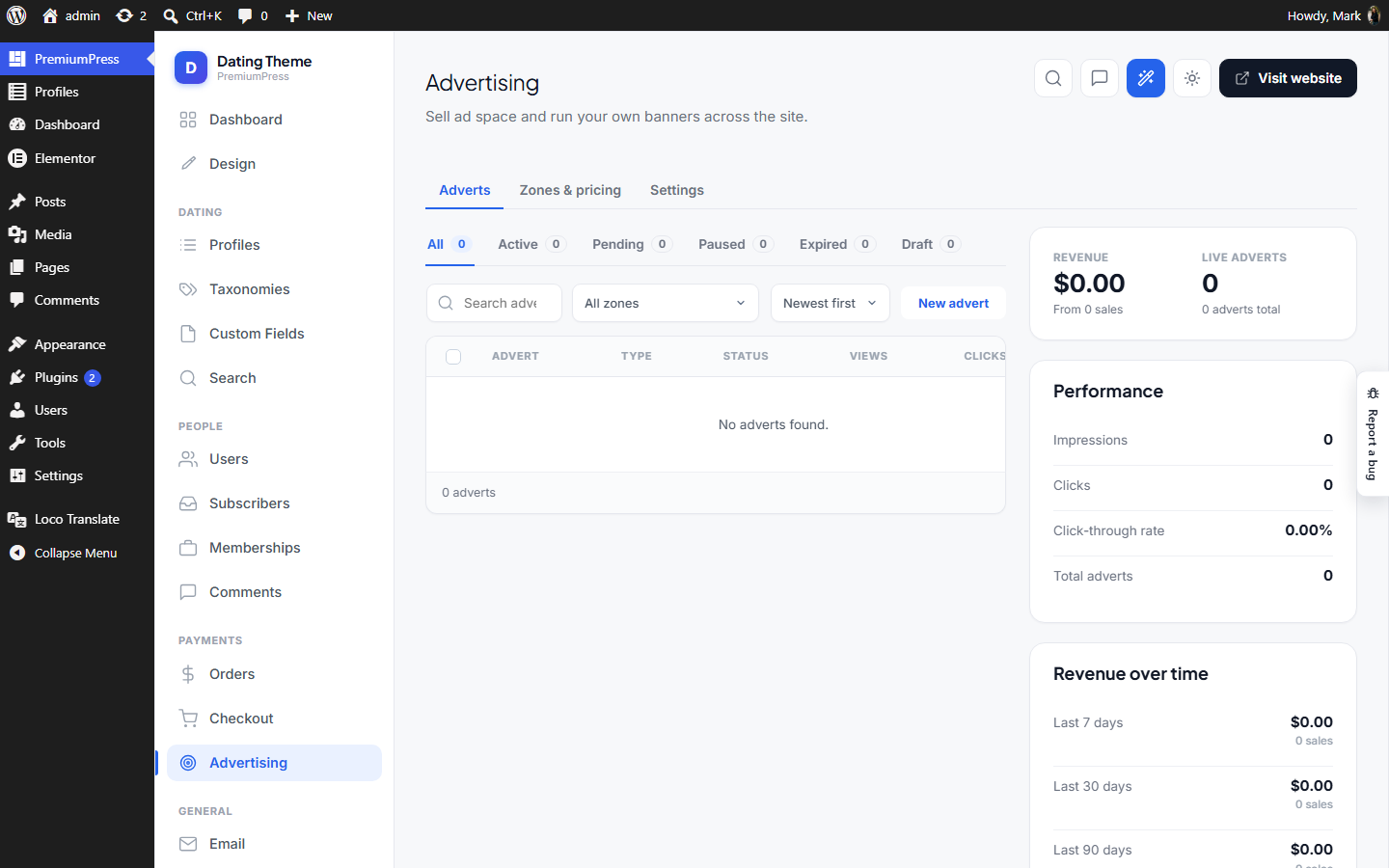Open Custom Fields in the theme sidebar

pos(274,334)
